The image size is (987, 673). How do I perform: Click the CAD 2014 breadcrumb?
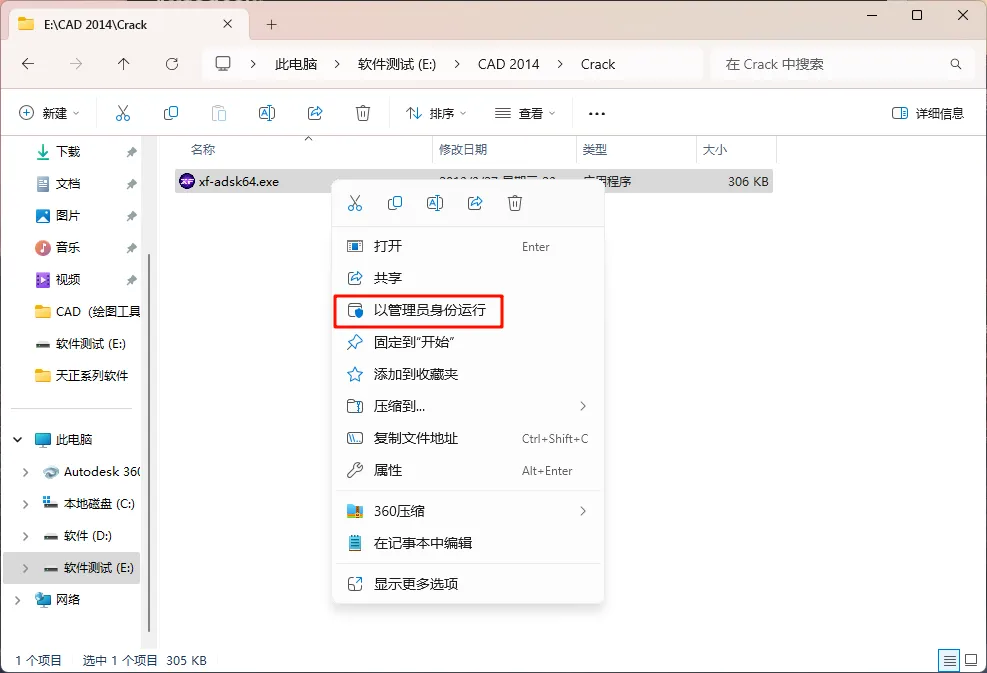(509, 64)
